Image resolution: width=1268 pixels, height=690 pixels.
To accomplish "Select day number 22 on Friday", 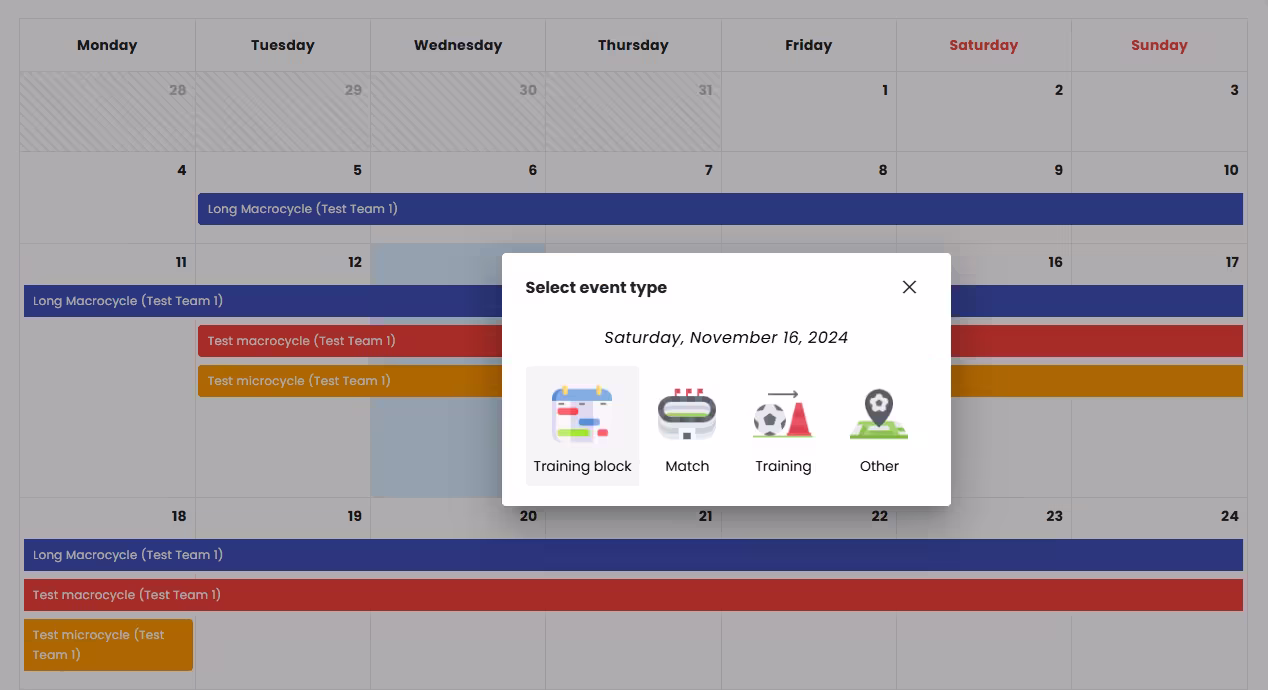I will coord(879,516).
